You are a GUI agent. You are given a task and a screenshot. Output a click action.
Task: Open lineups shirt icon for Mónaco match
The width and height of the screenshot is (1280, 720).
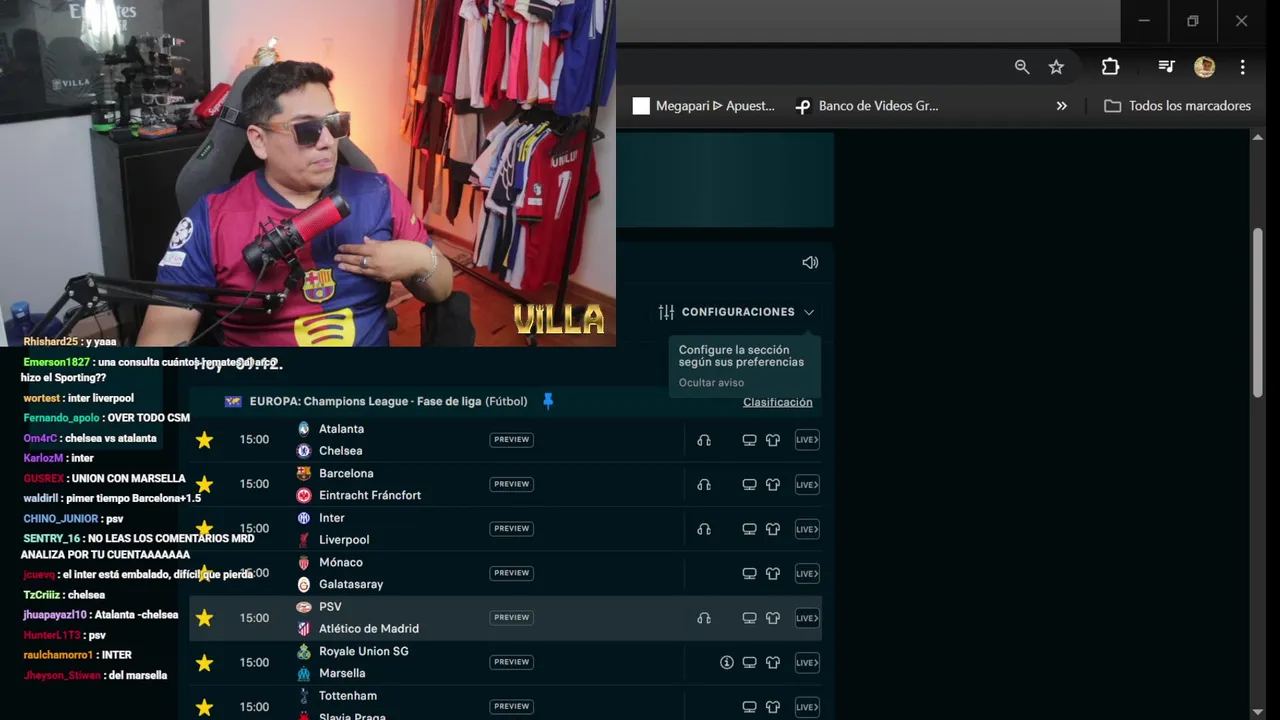773,573
